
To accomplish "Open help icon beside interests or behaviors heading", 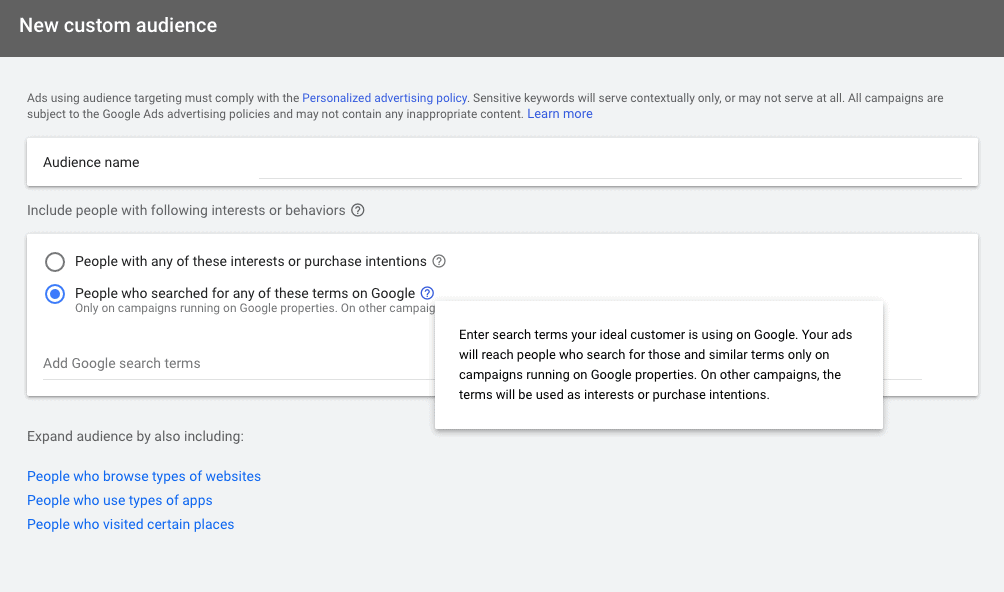I will tap(358, 211).
